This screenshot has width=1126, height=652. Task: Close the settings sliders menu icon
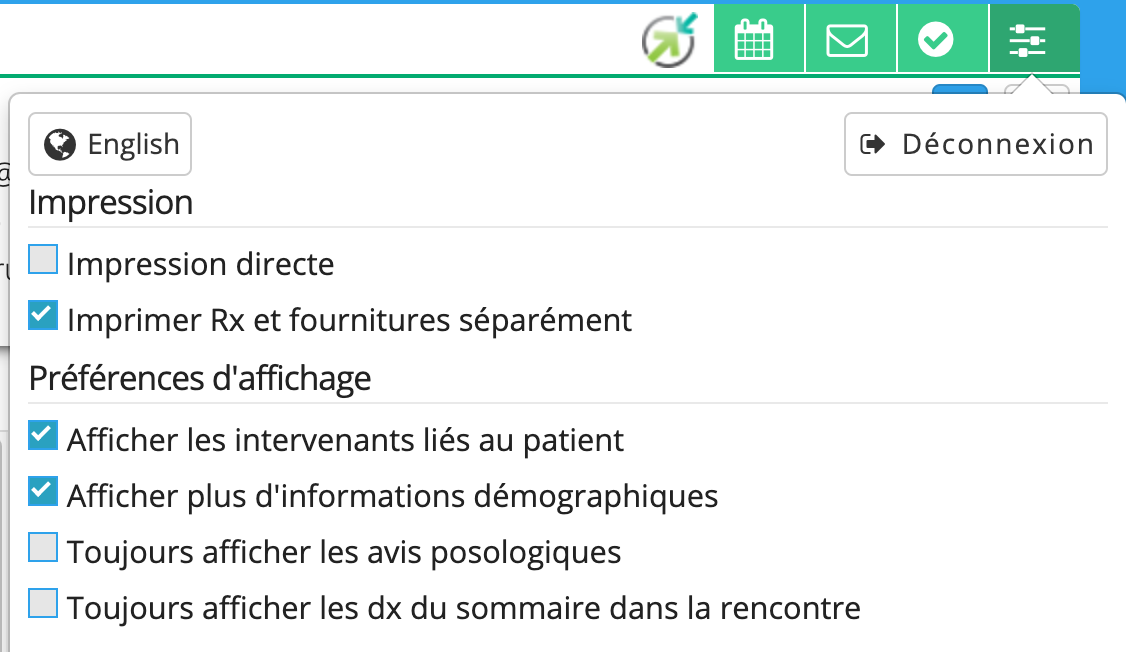pyautogui.click(x=1027, y=40)
